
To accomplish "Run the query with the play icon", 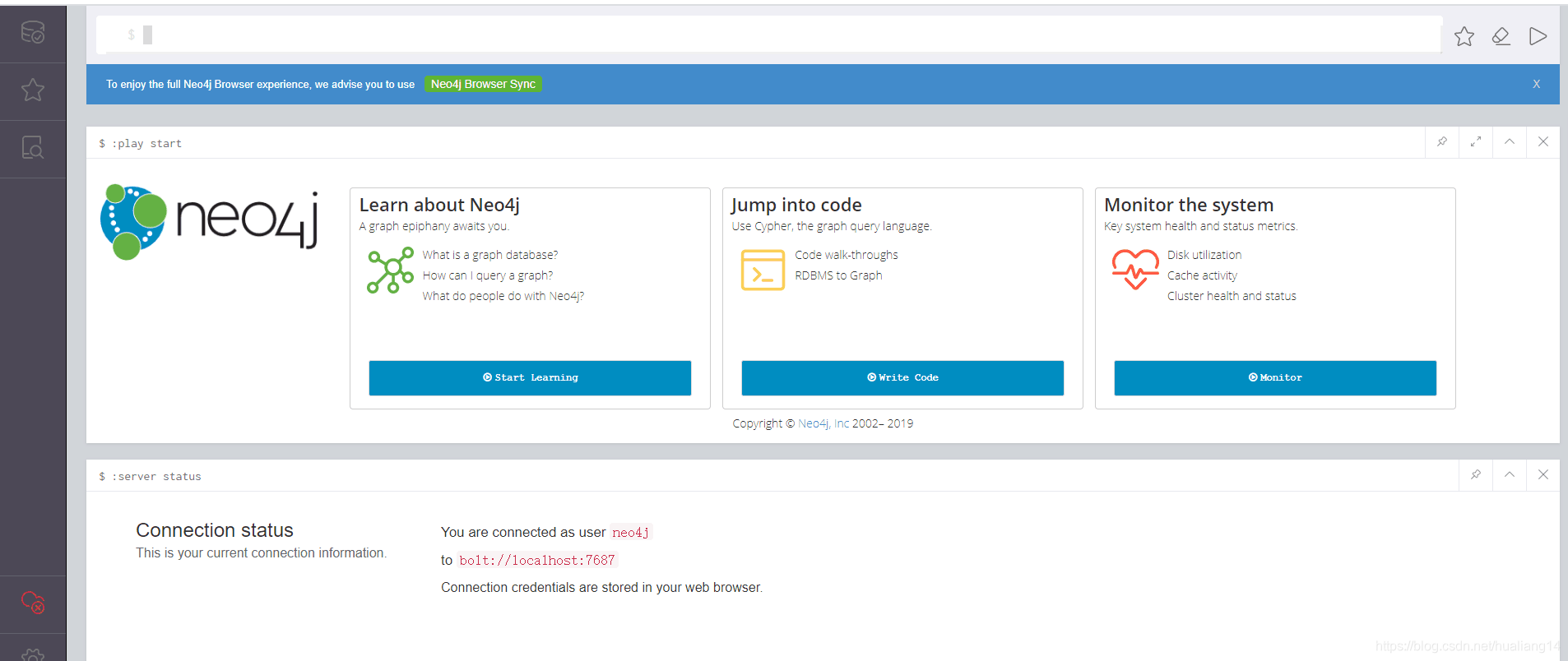I will coord(1538,36).
